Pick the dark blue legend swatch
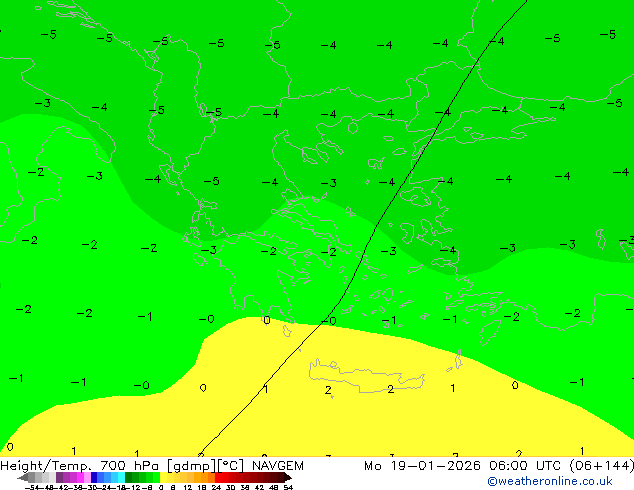This screenshot has height=490, width=634. click(x=94, y=477)
